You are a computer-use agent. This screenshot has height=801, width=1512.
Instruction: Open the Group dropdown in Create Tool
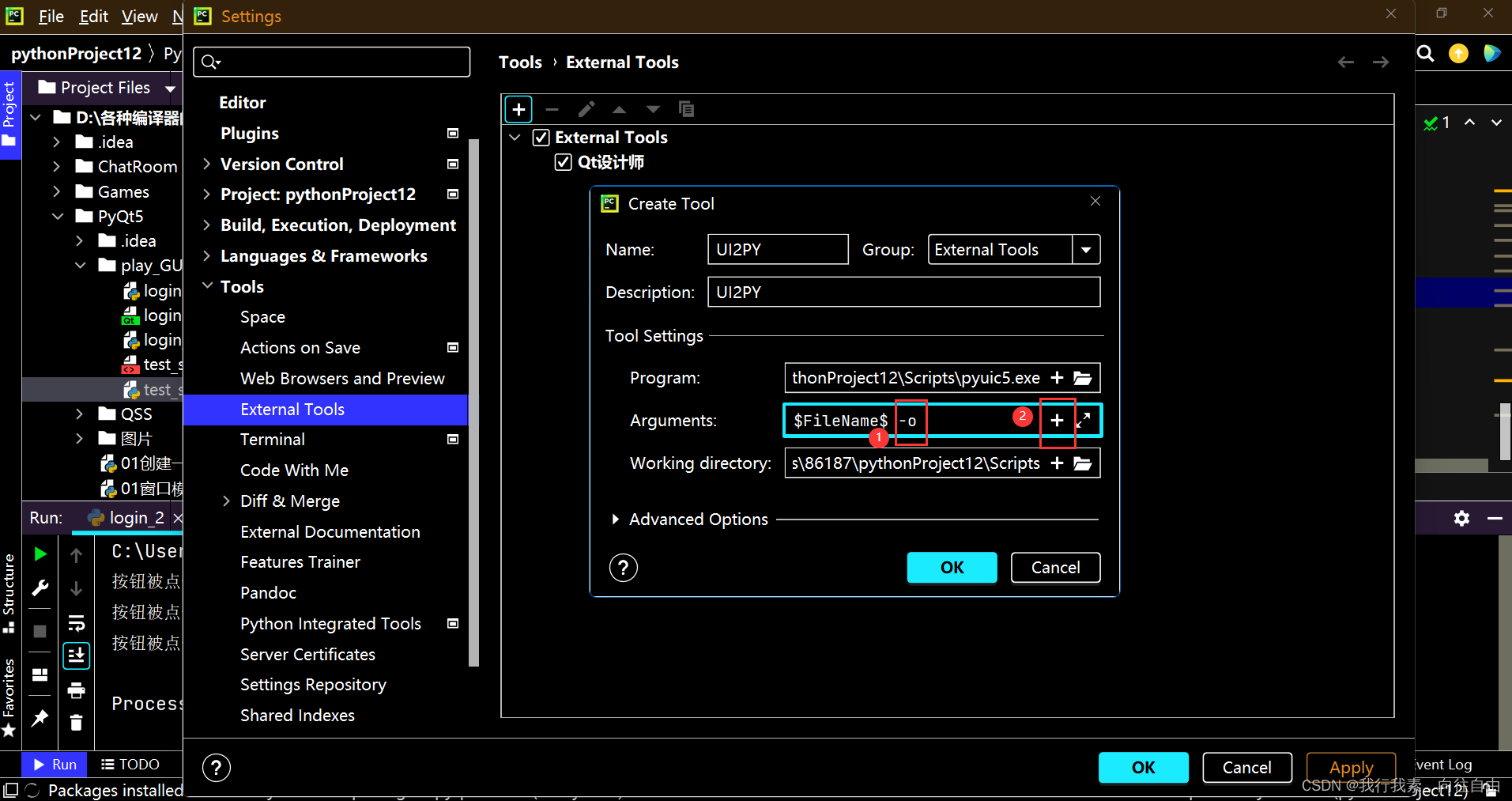point(1087,249)
